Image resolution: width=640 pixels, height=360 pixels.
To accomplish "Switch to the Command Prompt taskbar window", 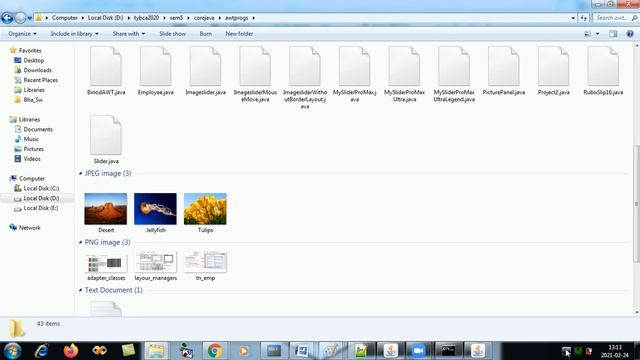I will [x=448, y=351].
